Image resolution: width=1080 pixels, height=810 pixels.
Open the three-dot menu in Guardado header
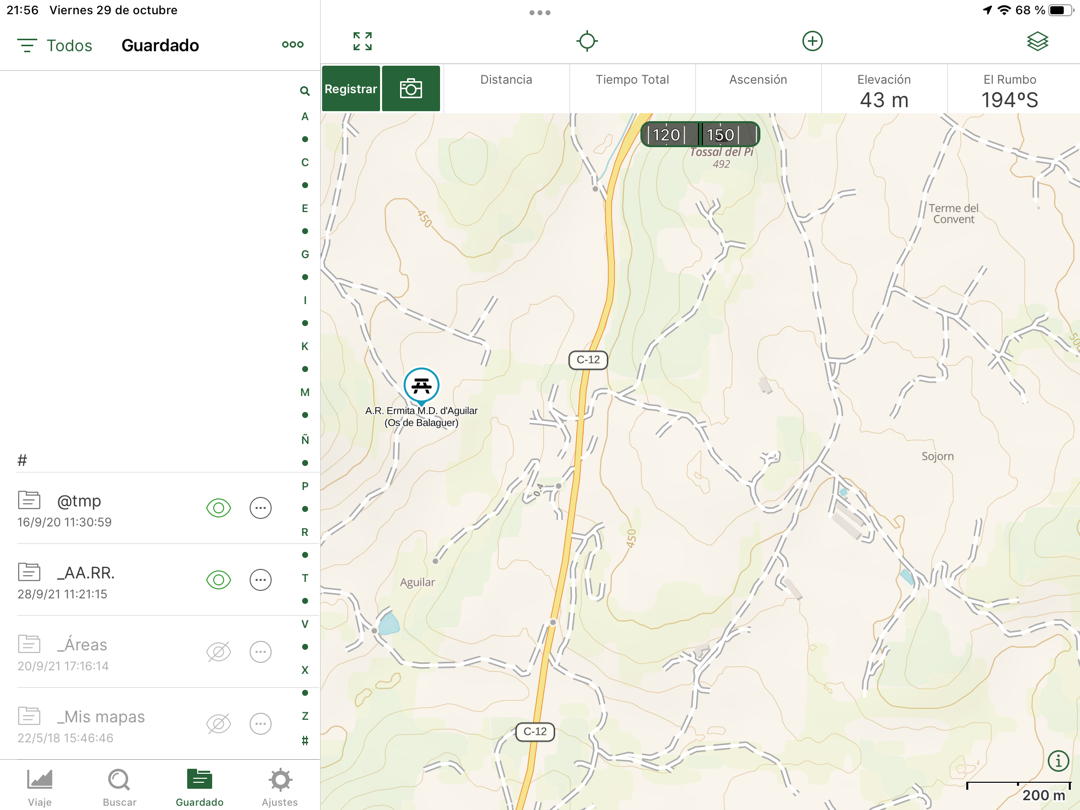(x=292, y=45)
